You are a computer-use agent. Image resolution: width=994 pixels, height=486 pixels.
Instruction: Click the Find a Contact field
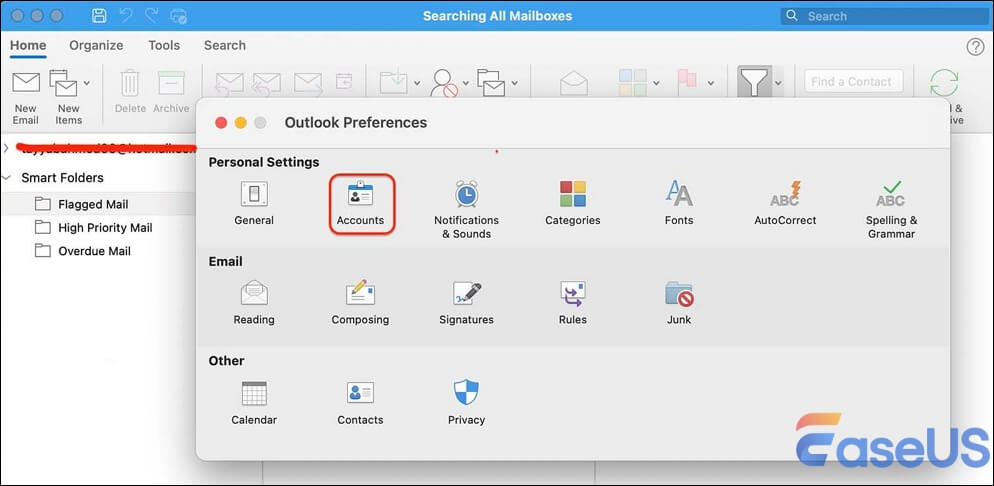coord(853,81)
